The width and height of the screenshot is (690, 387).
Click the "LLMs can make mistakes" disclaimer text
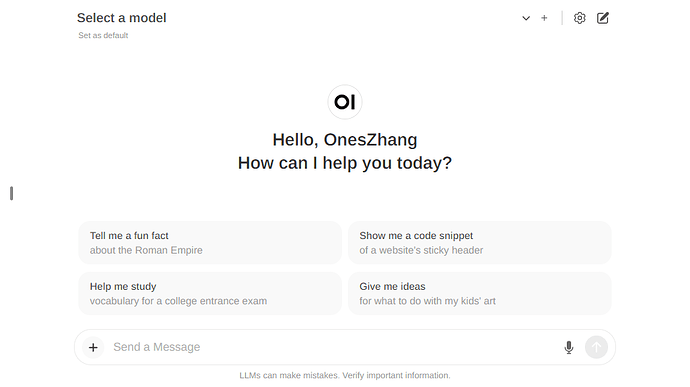point(345,376)
